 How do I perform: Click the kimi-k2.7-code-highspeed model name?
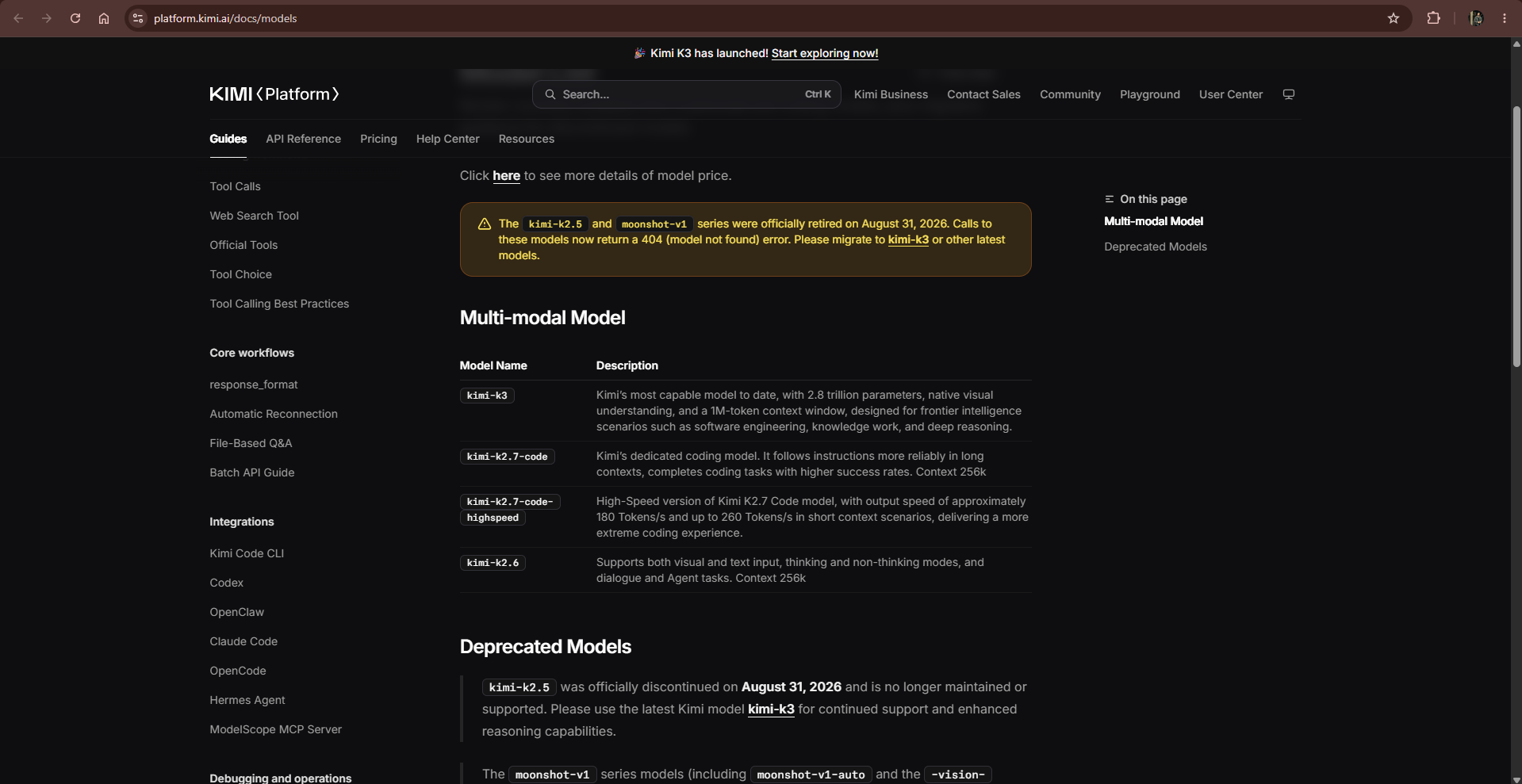tap(510, 510)
